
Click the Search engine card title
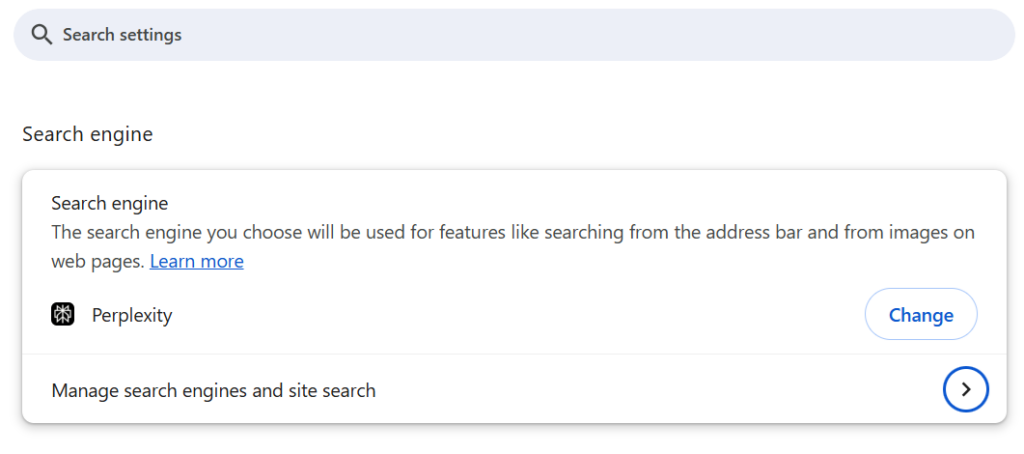tap(110, 203)
